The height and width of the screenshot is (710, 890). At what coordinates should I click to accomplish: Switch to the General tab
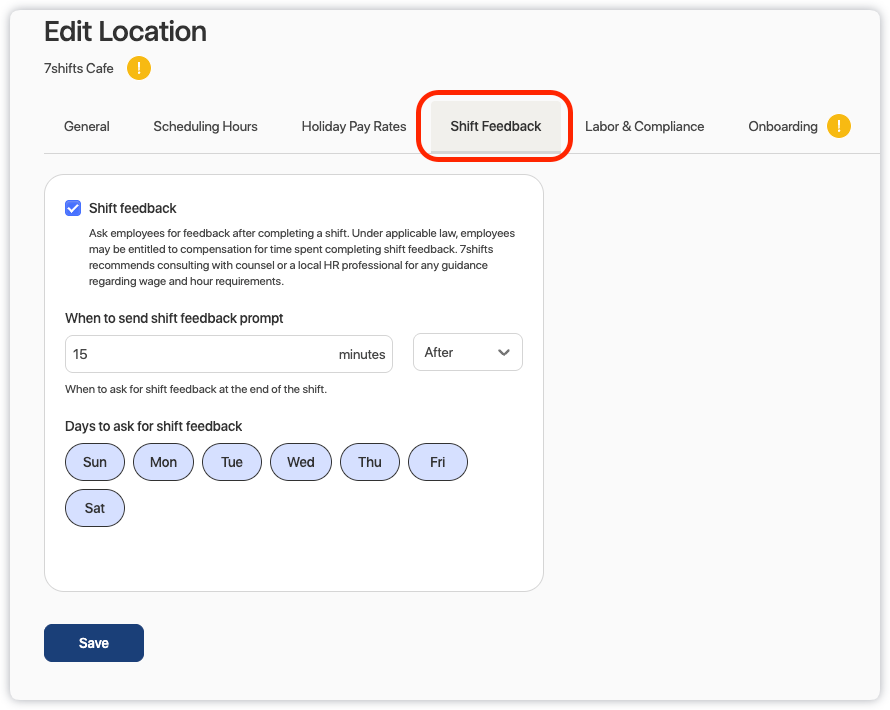pos(87,127)
